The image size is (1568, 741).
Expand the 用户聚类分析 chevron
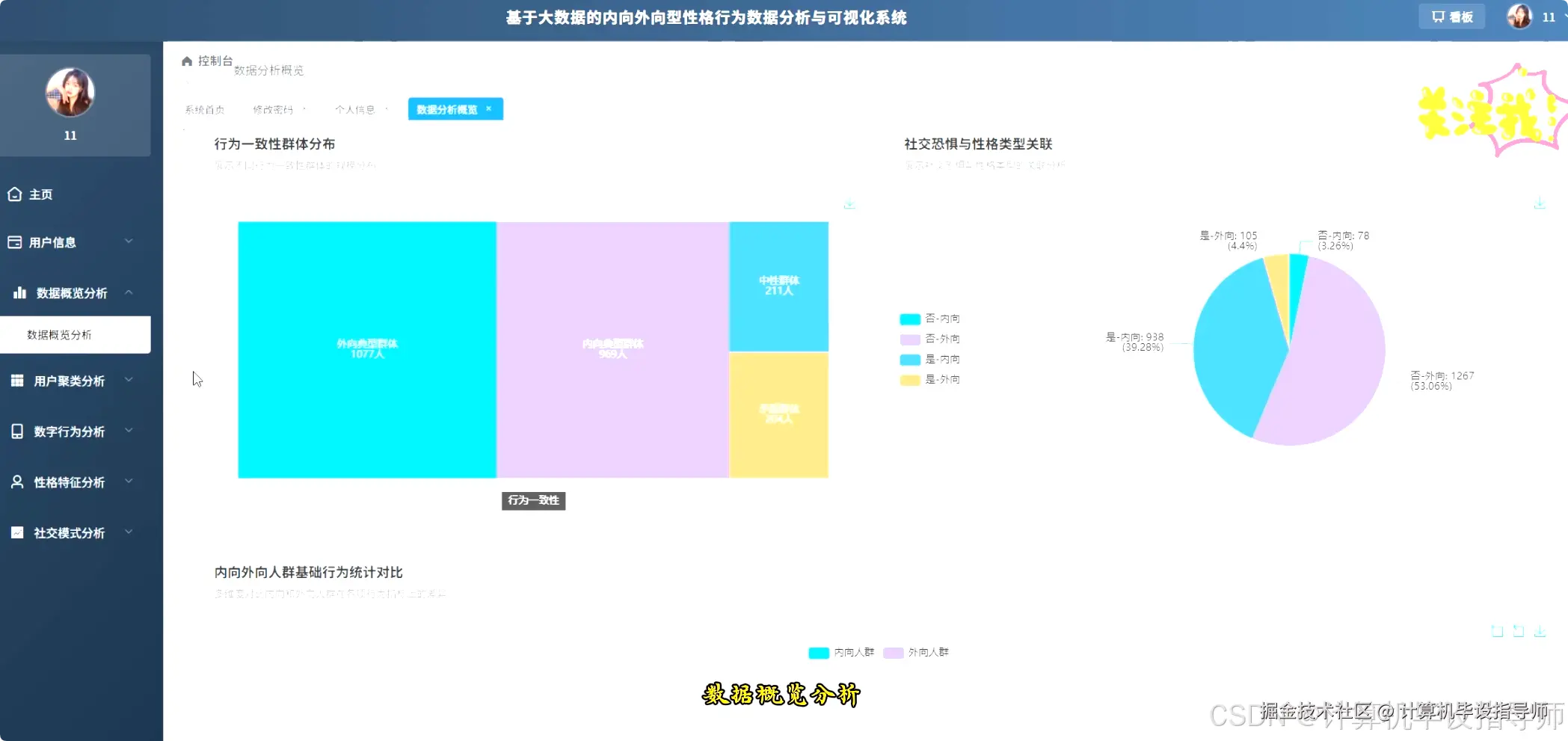129,380
